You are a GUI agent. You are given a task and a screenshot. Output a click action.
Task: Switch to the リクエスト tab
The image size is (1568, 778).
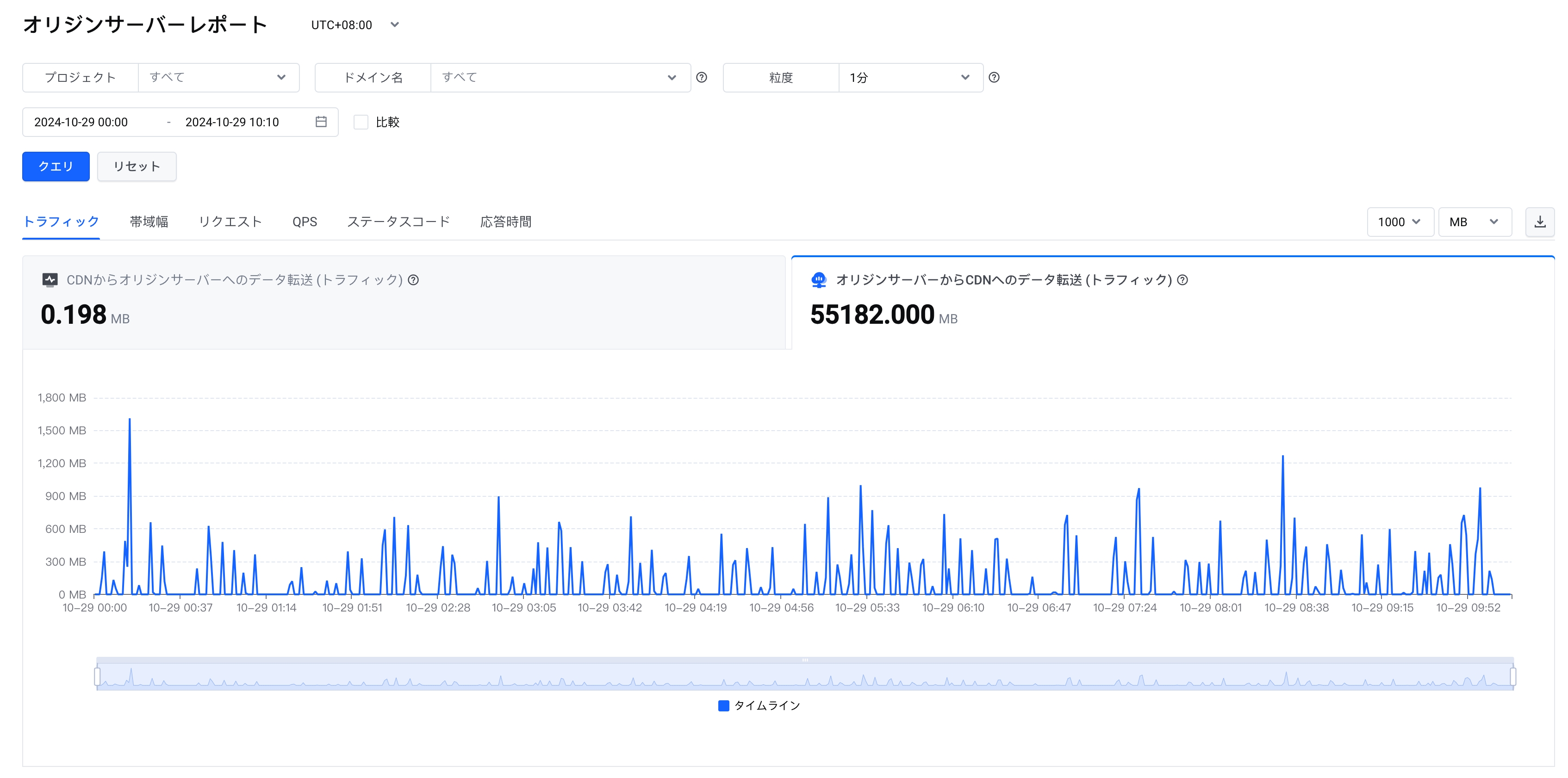pos(230,222)
